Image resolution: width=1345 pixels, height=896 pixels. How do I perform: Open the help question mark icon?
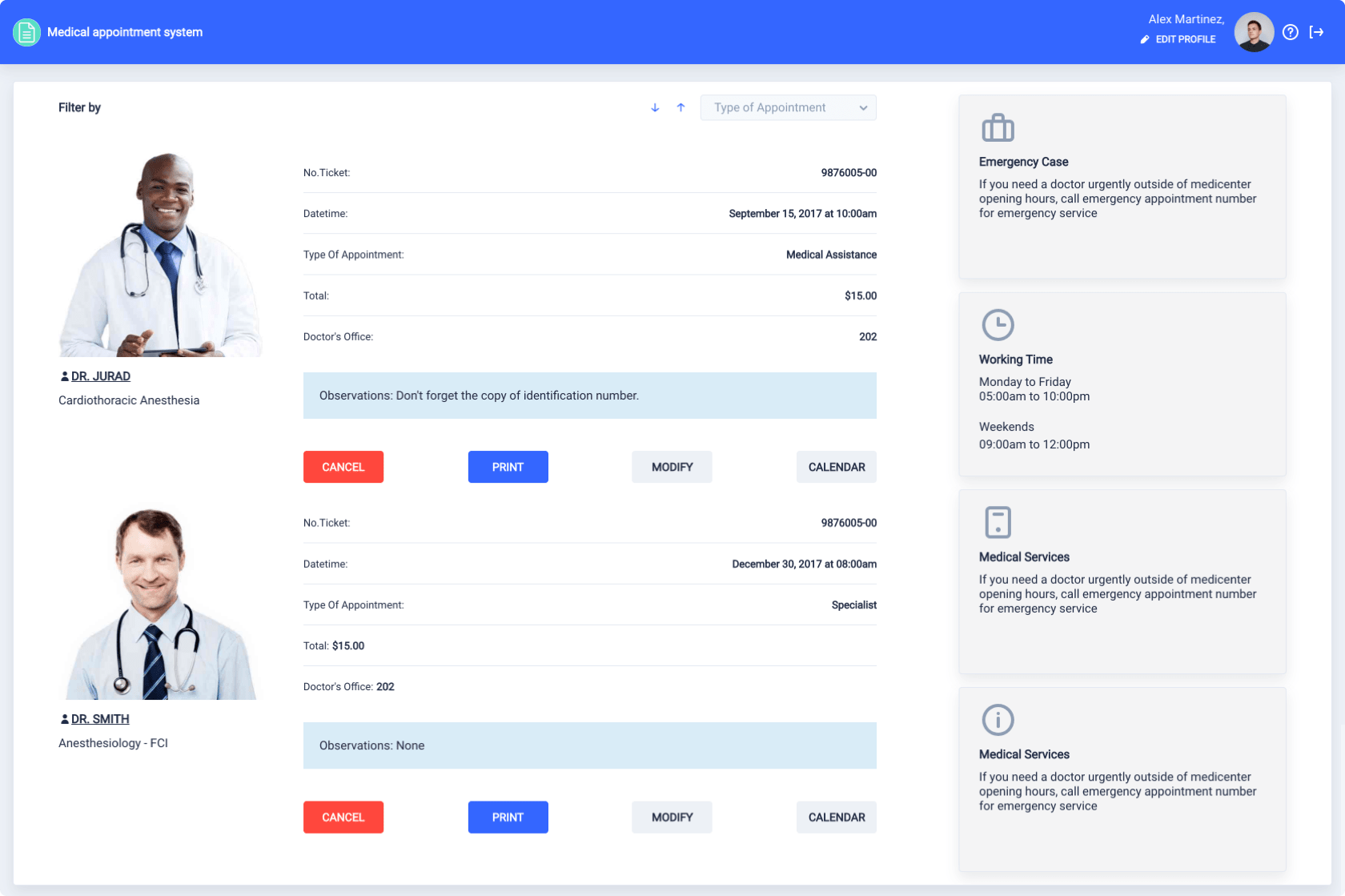[x=1290, y=32]
